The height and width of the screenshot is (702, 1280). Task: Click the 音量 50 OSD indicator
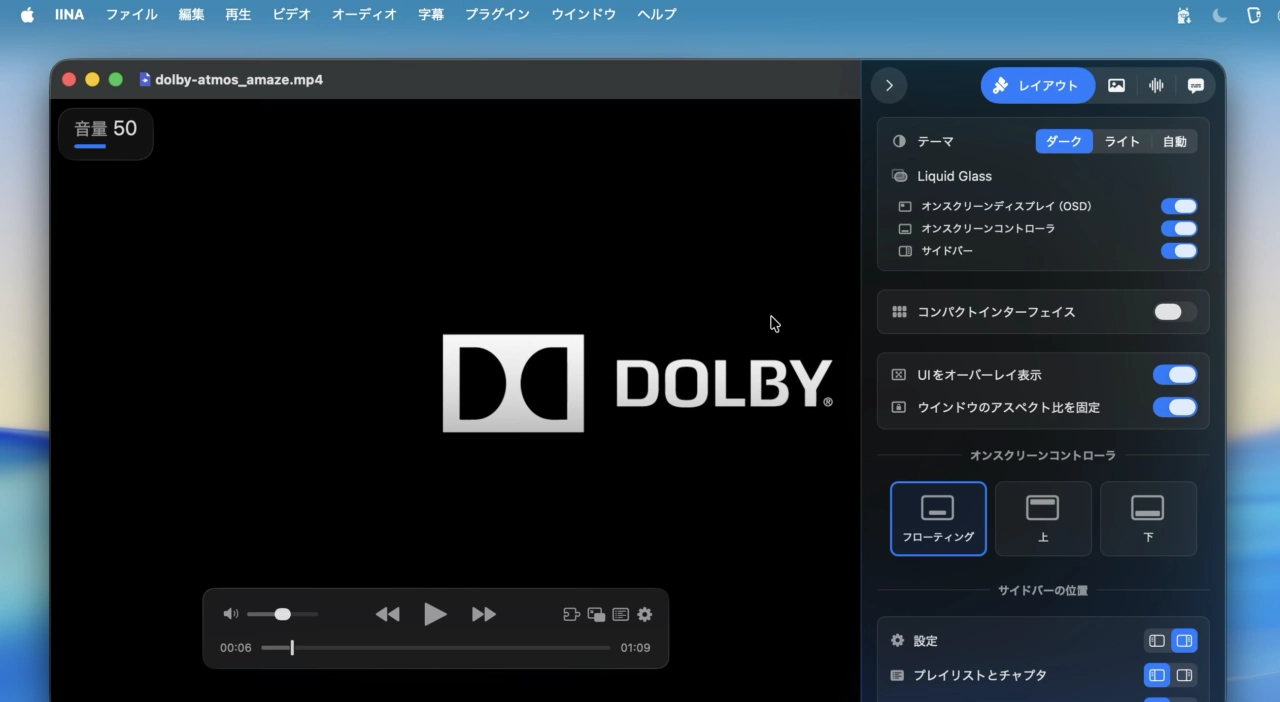click(x=105, y=133)
